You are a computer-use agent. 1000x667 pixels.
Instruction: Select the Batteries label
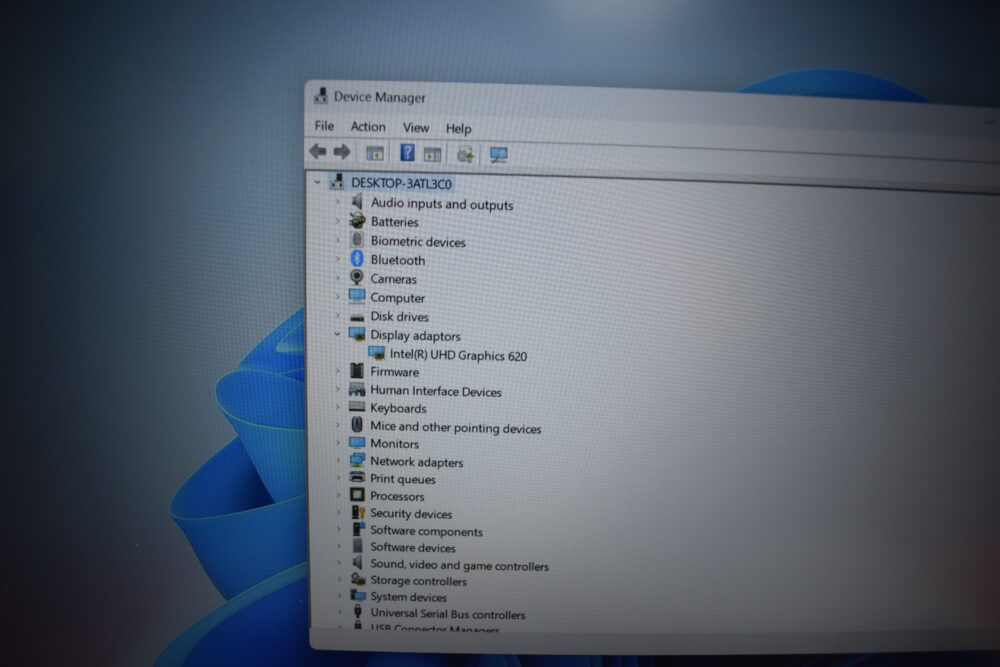pos(395,222)
